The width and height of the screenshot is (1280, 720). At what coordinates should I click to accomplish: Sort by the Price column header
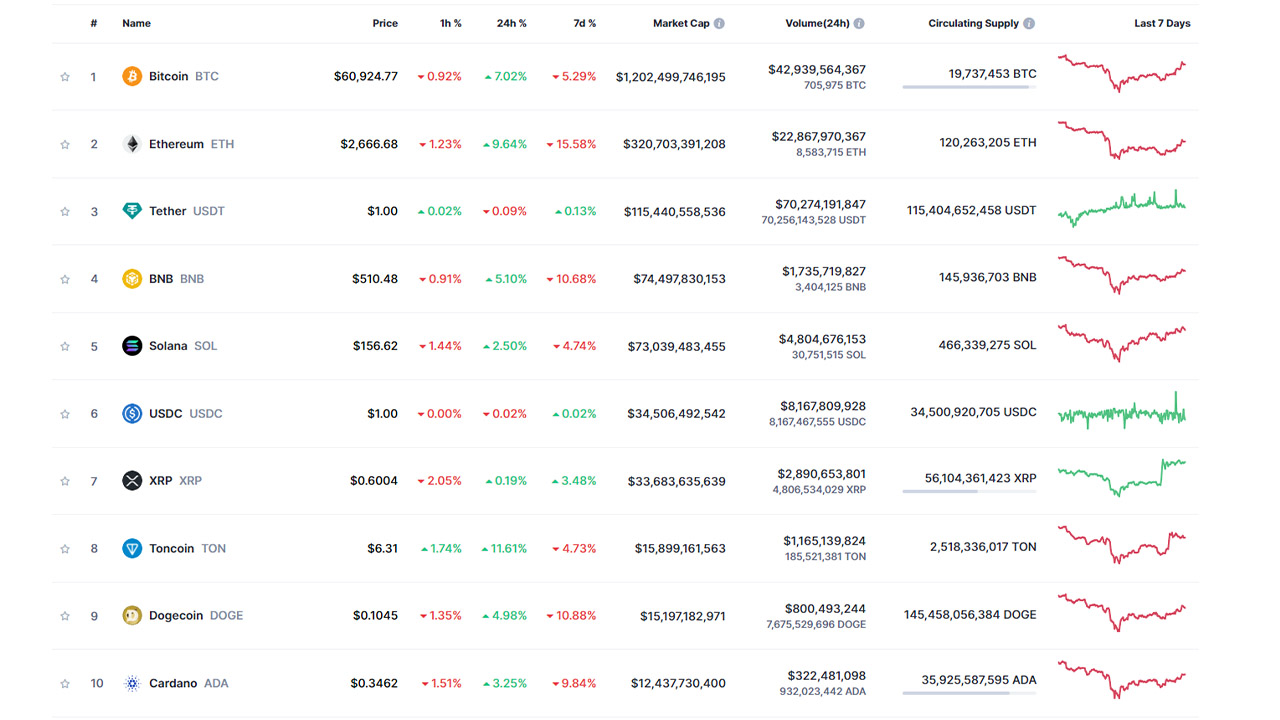[385, 23]
